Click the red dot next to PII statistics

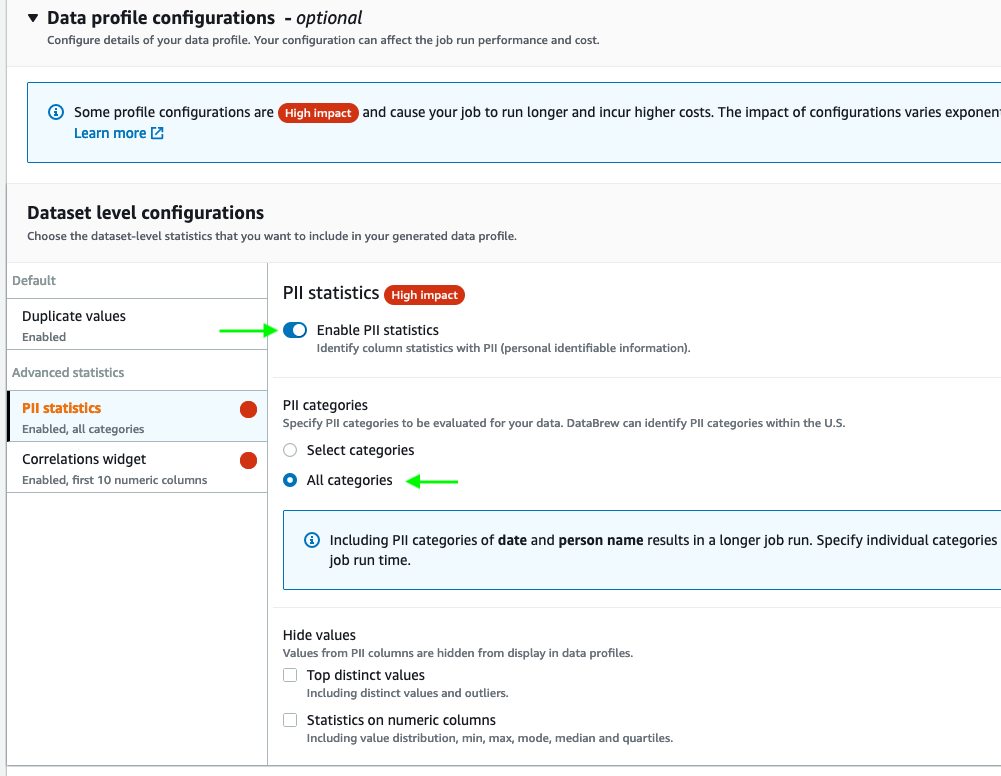tap(249, 409)
